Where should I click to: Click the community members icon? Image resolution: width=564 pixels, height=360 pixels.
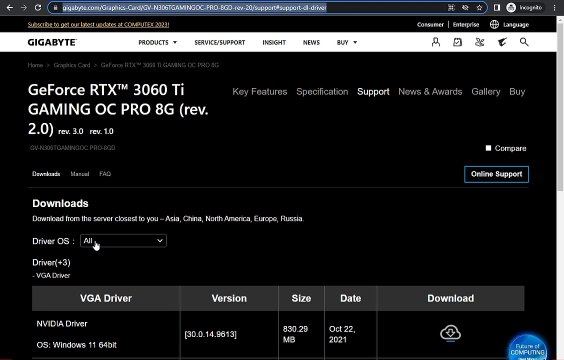[x=479, y=42]
